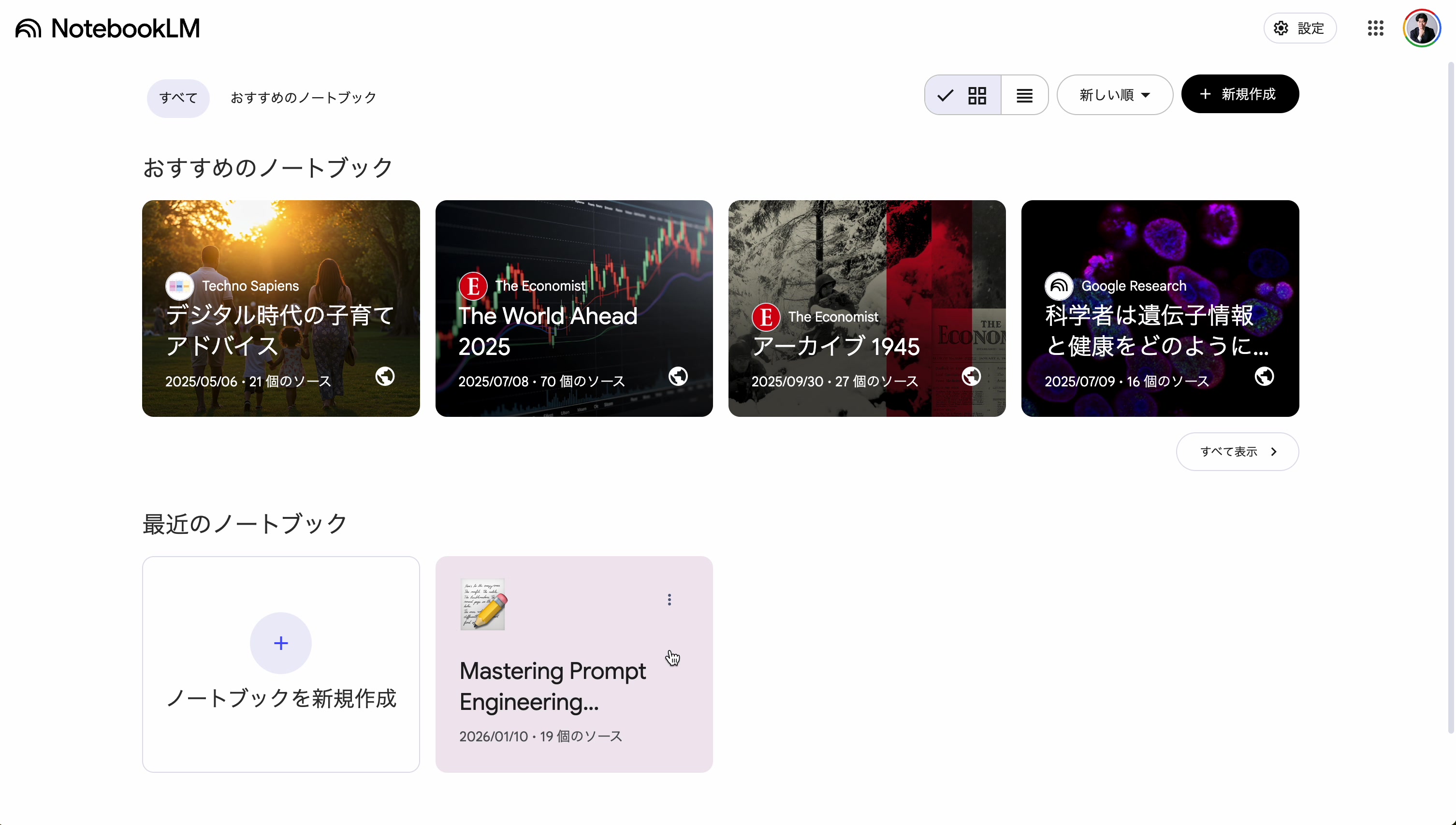Select the すべて filter chip
The image size is (1456, 825).
pos(177,98)
